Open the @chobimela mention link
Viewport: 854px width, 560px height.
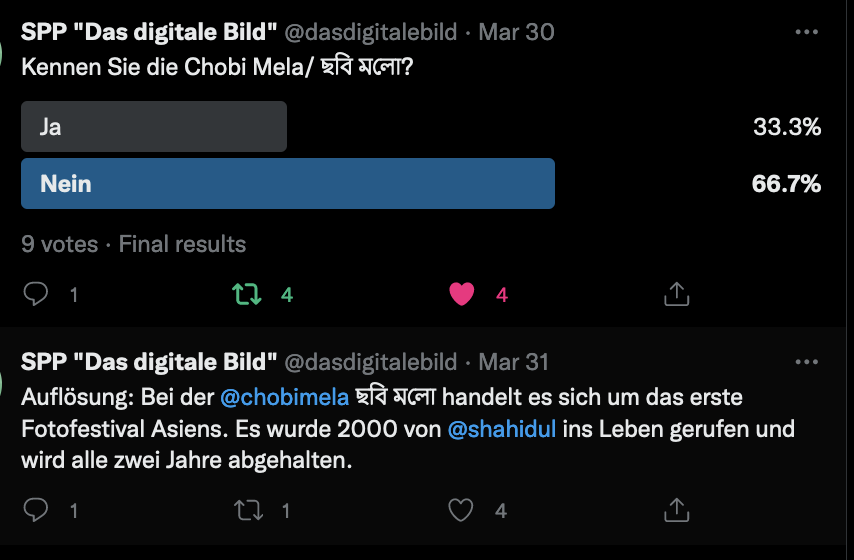(284, 397)
